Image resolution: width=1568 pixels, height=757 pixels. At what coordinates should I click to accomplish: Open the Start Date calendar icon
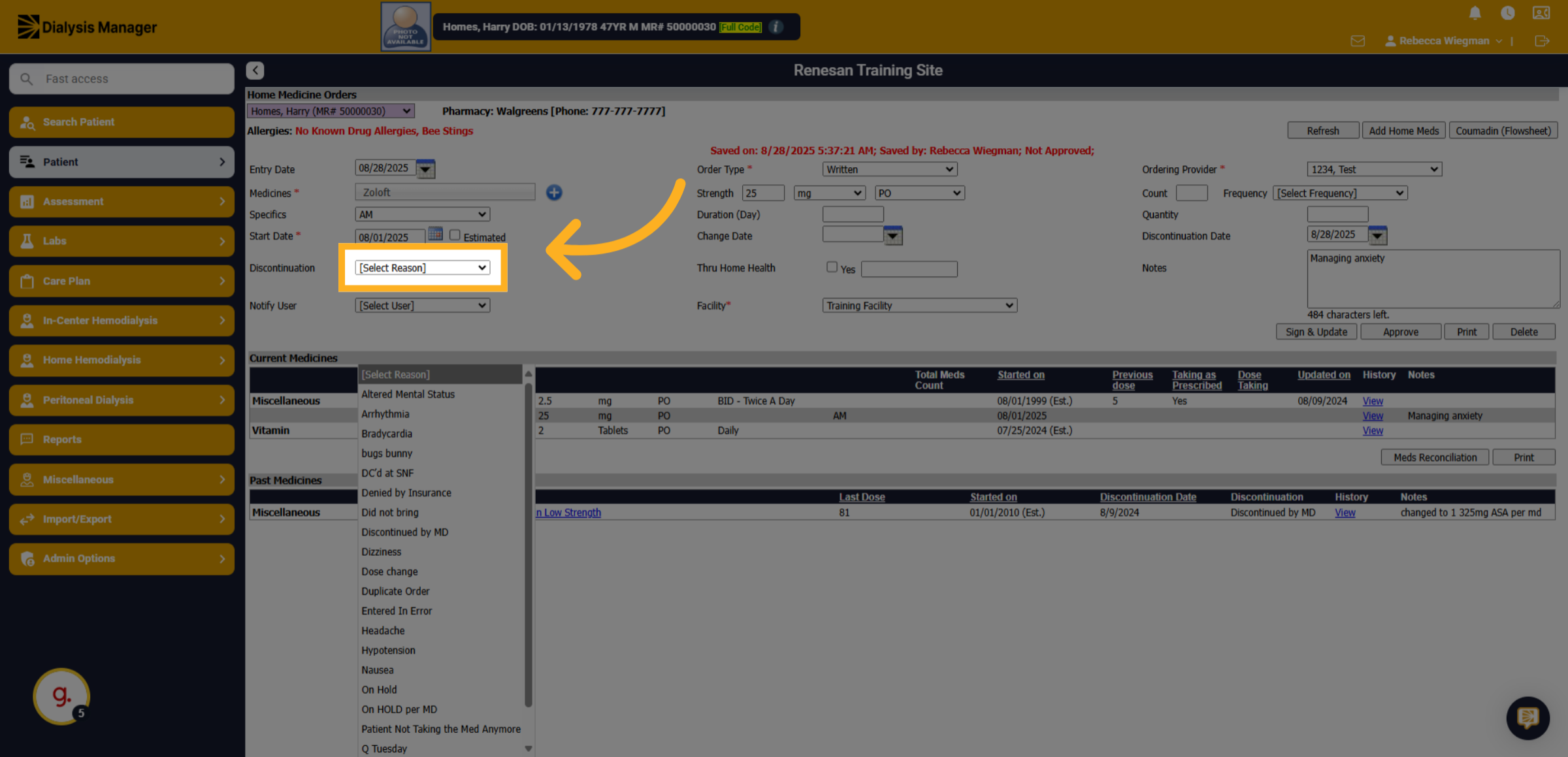tap(435, 234)
